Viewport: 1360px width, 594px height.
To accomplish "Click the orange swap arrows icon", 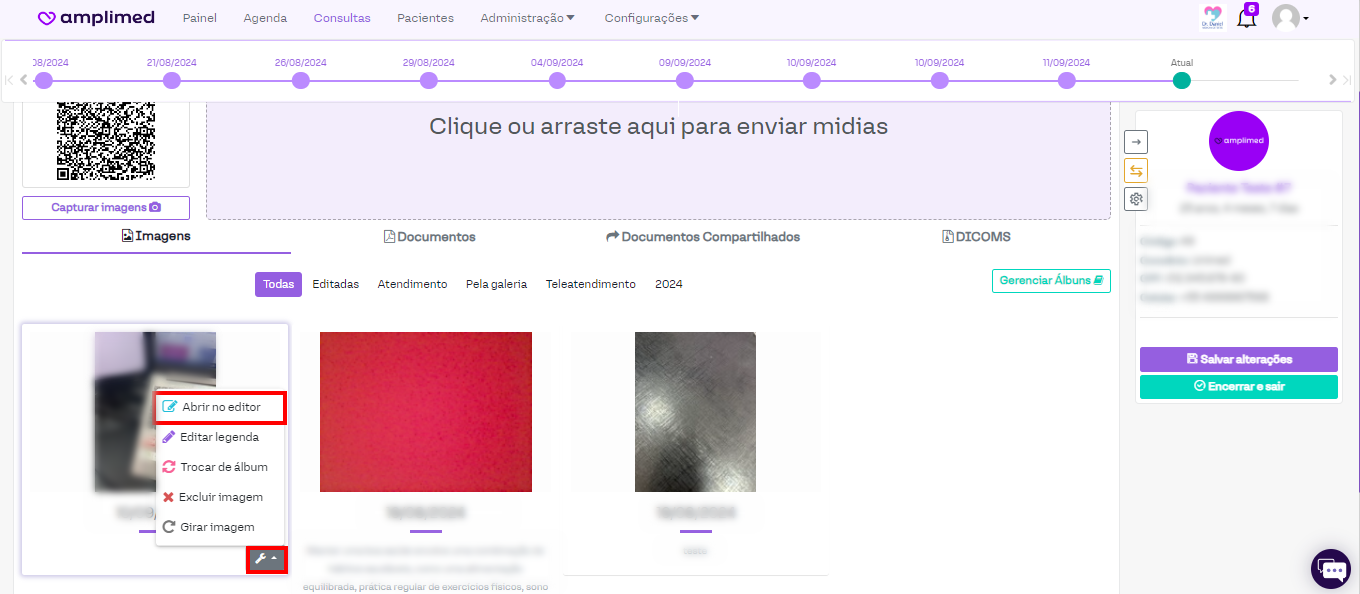I will click(1136, 170).
